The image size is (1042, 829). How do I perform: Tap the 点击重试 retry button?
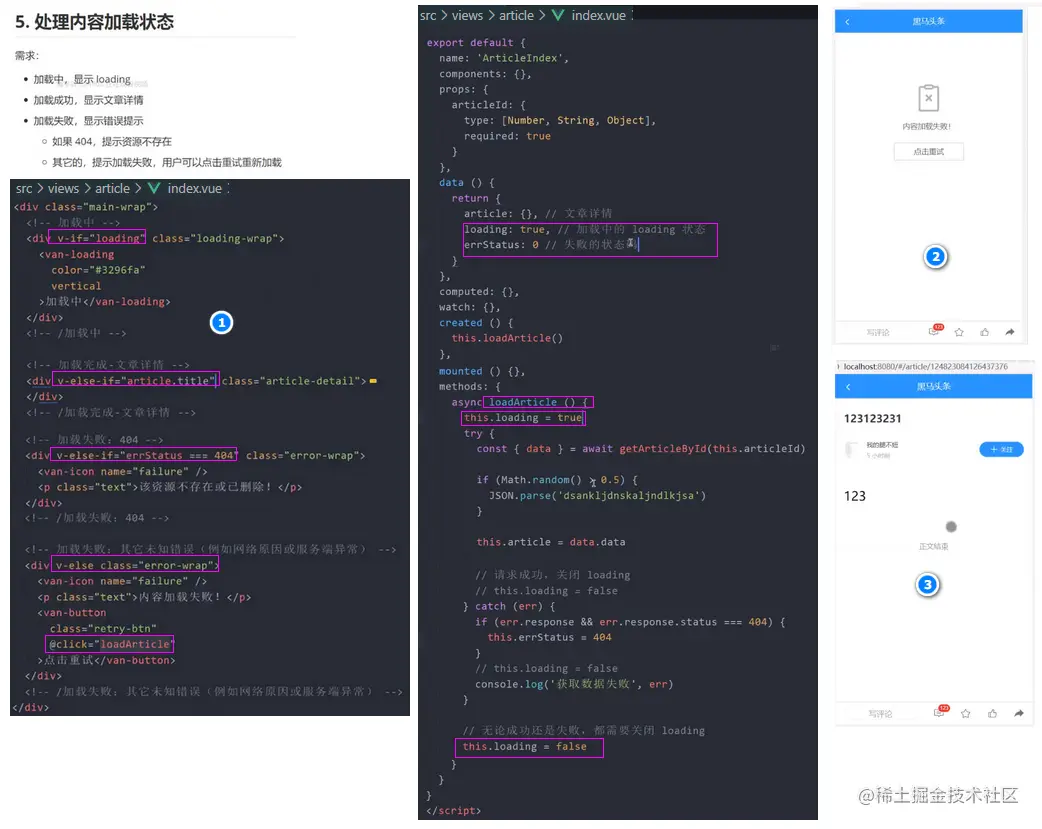[x=928, y=152]
